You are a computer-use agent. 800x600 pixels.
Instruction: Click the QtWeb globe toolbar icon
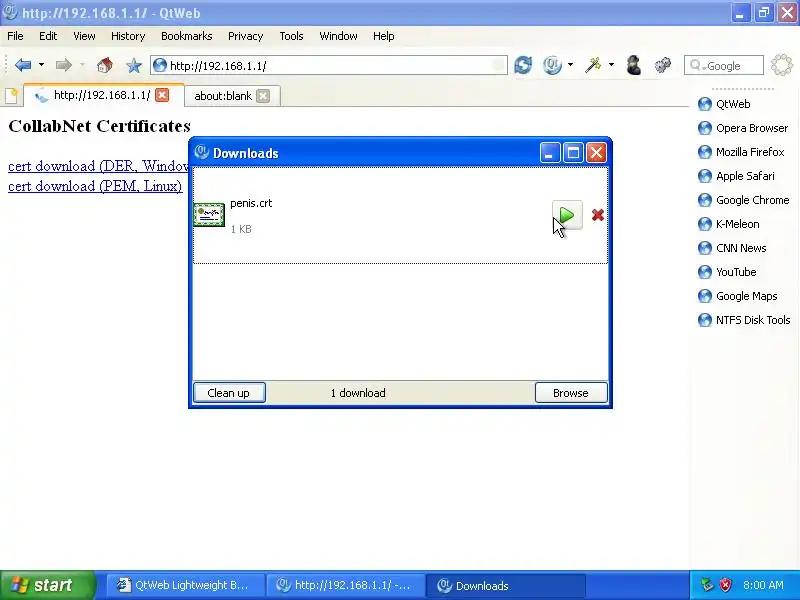click(552, 65)
